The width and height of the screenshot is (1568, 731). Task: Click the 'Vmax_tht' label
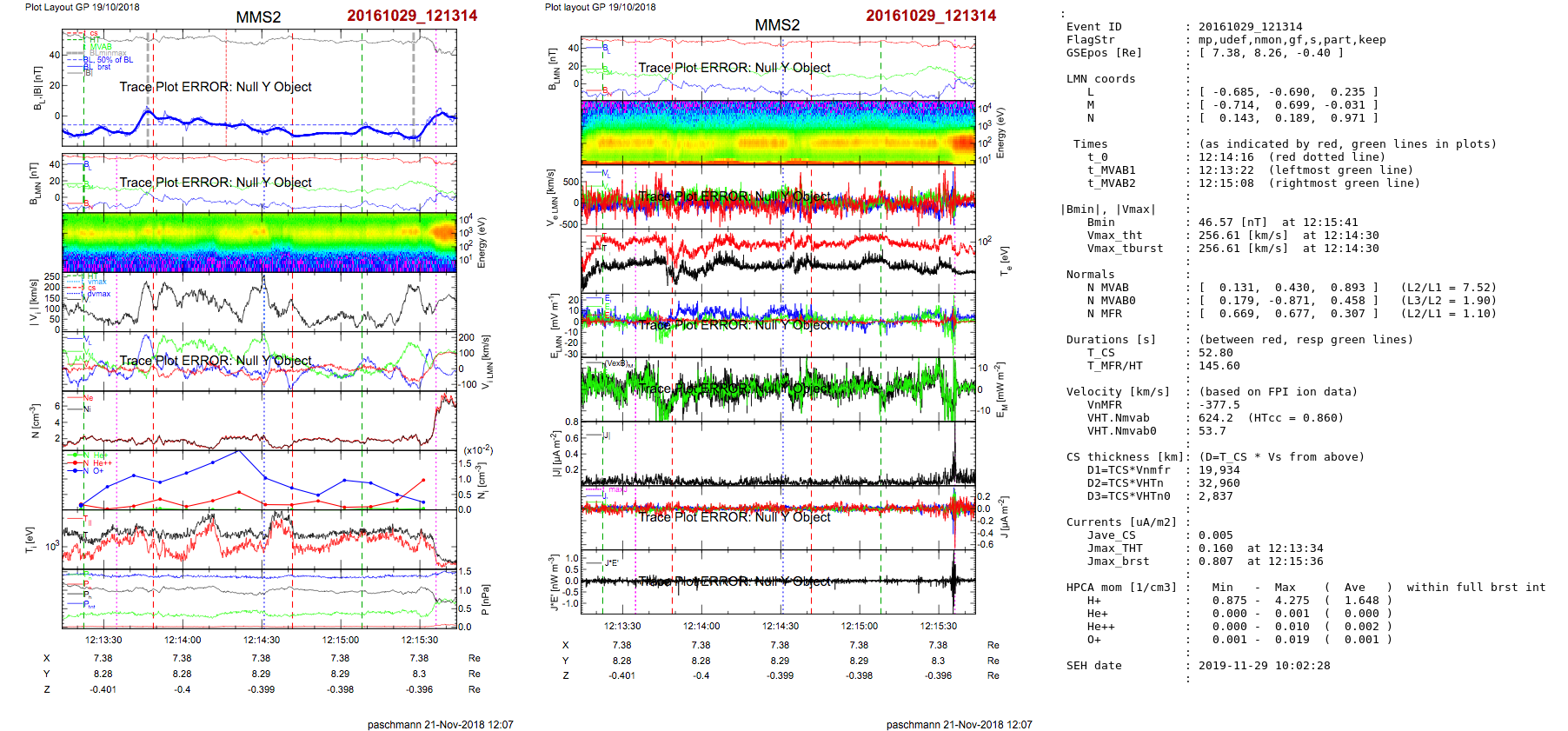pos(1114,236)
